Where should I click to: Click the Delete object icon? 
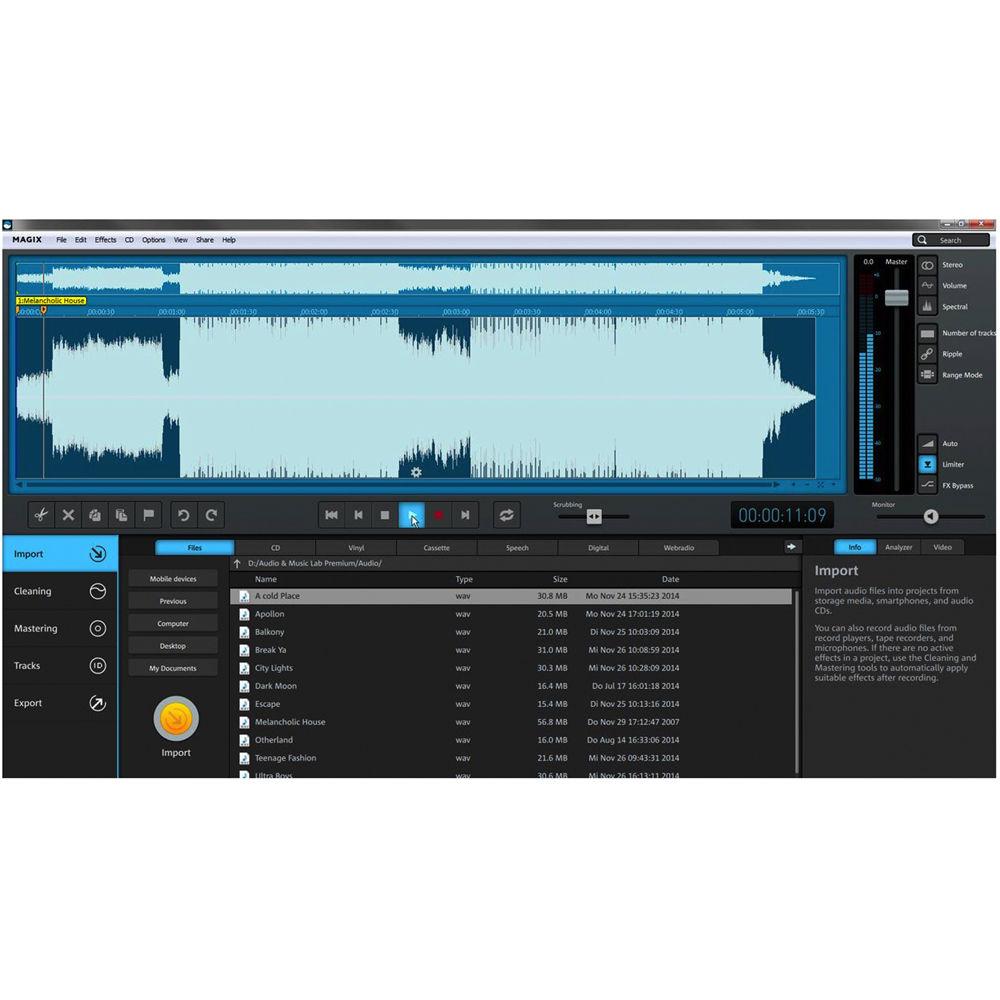pos(67,515)
